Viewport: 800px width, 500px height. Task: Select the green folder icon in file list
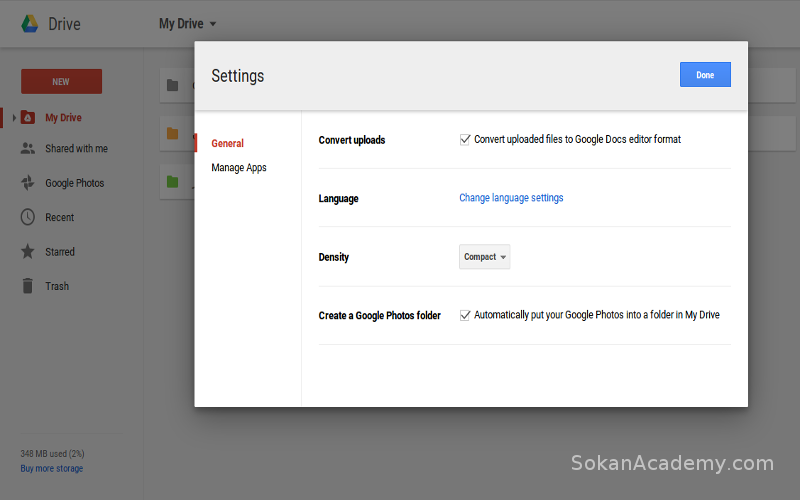tap(172, 182)
